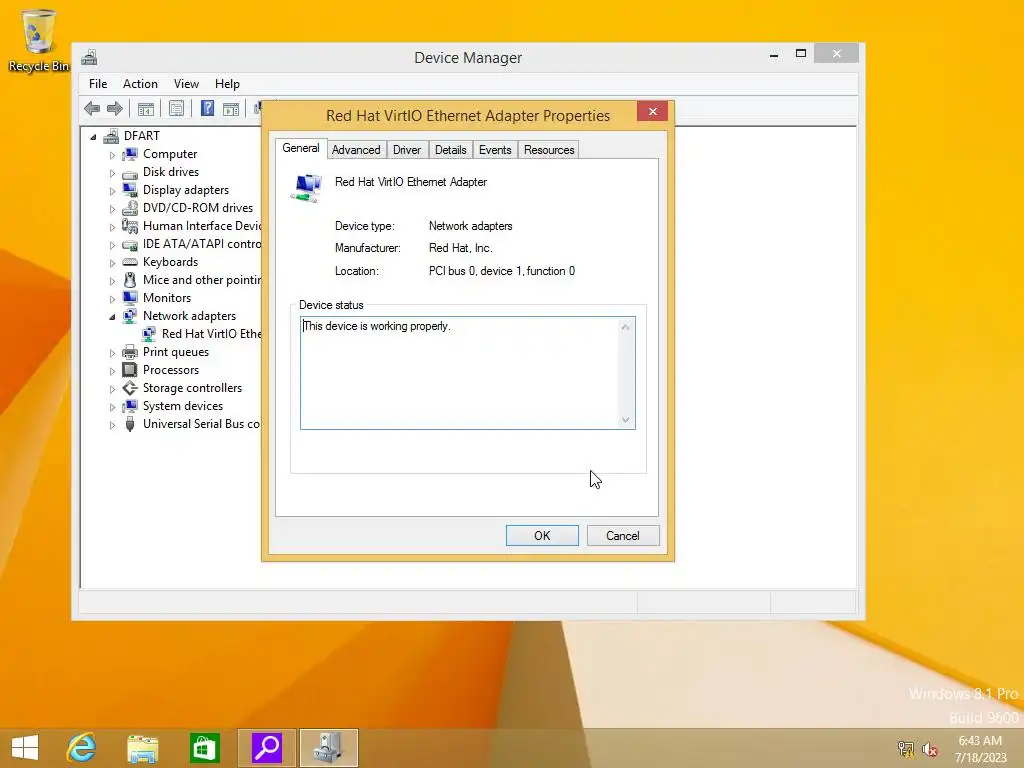Screen dimensions: 1024x768
Task: Select the Print queues tree label
Action: click(176, 352)
